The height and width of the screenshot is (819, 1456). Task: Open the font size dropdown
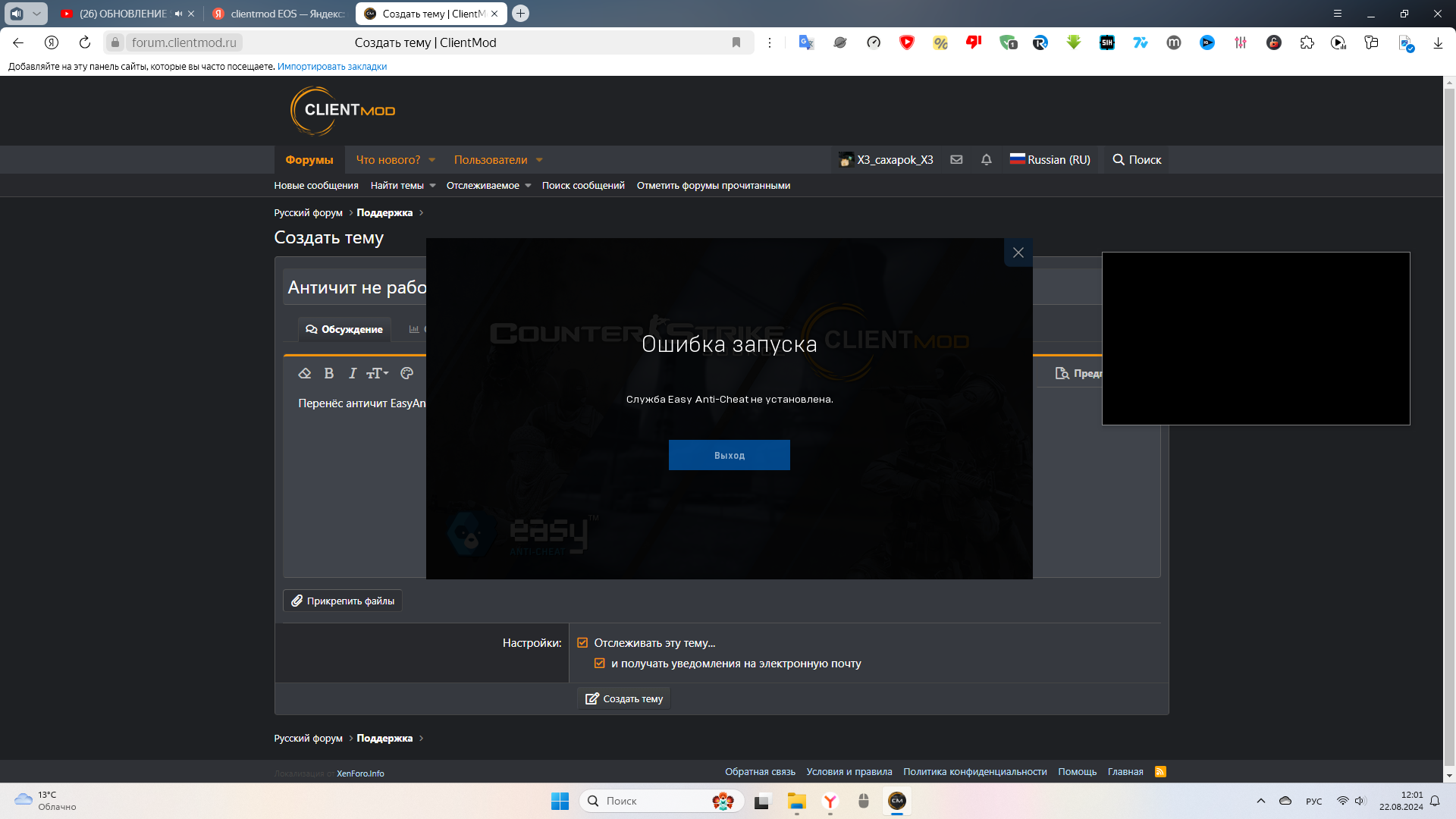[378, 373]
